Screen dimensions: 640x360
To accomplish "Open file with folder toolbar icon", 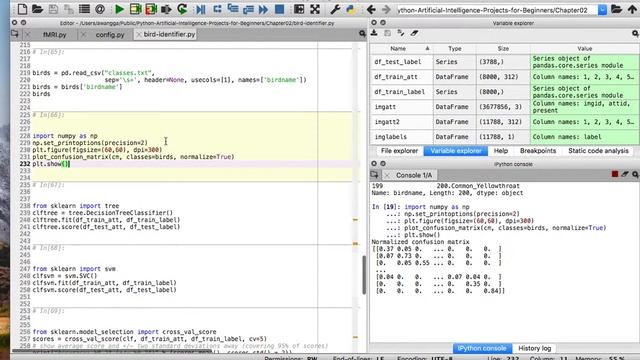I will coord(38,9).
